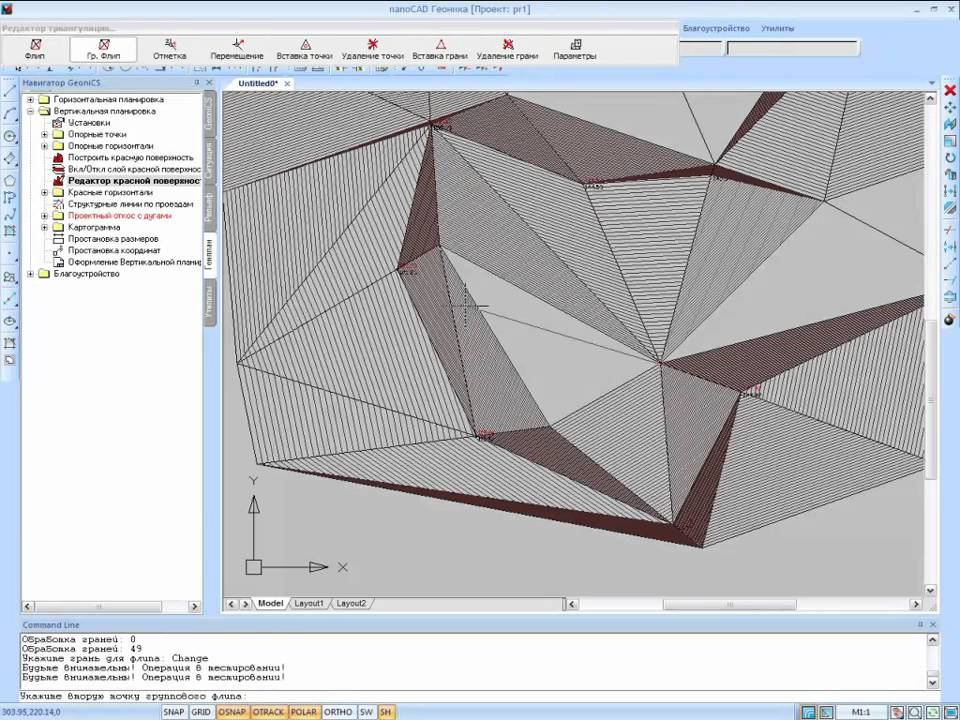Select the Гр. Флип group flip tool
The height and width of the screenshot is (720, 960).
click(103, 49)
